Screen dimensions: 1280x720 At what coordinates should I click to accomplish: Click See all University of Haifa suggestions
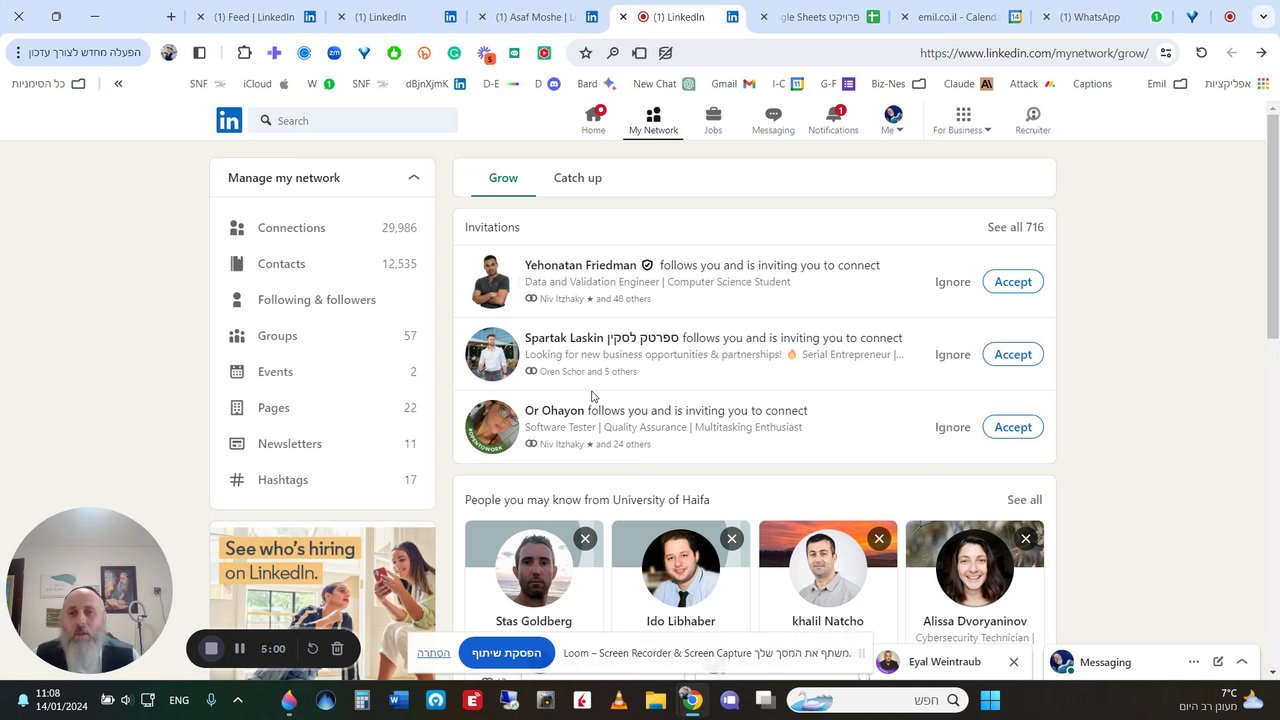[x=1024, y=500]
